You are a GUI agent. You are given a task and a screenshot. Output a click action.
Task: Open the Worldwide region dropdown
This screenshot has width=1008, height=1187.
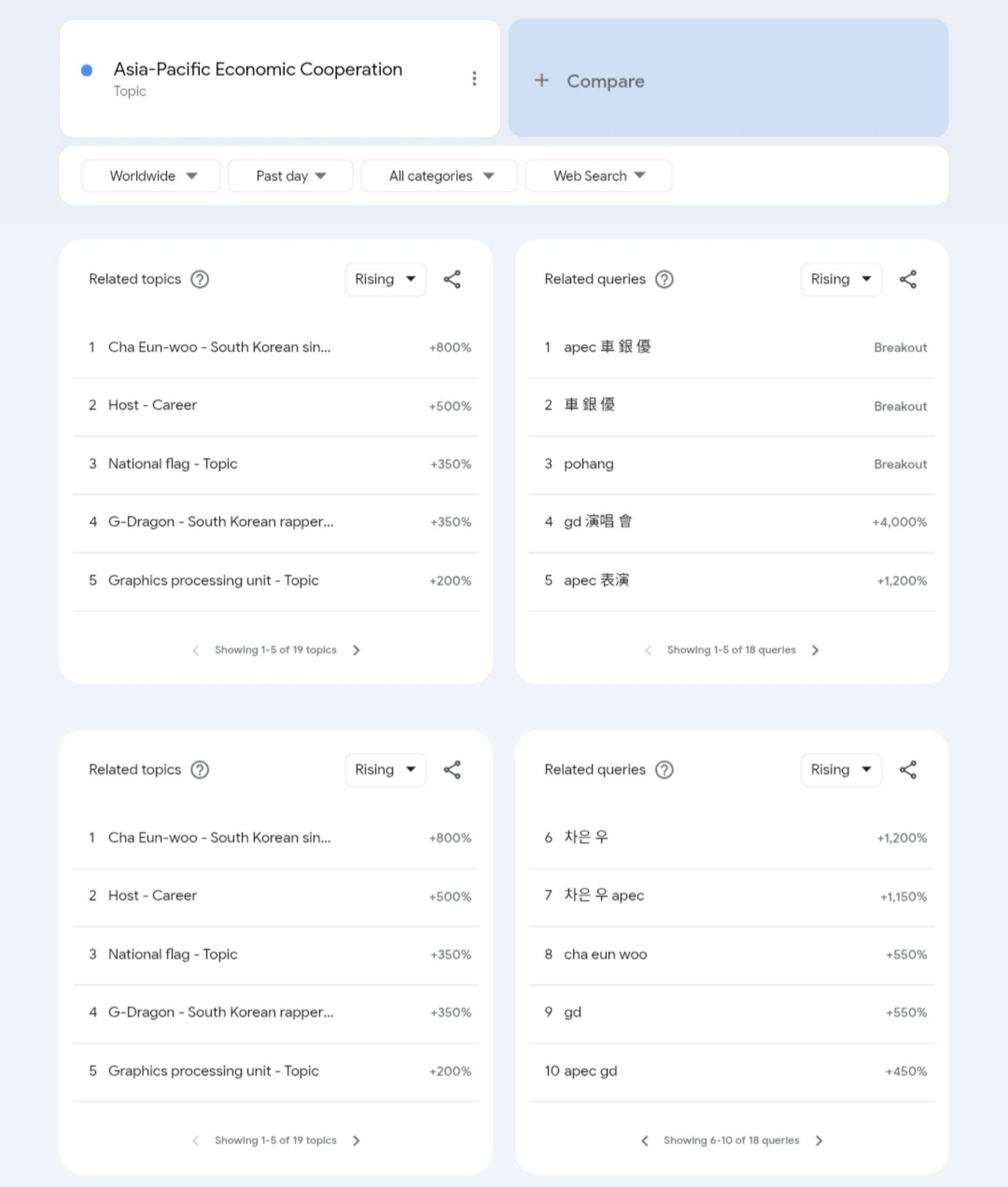pos(151,176)
